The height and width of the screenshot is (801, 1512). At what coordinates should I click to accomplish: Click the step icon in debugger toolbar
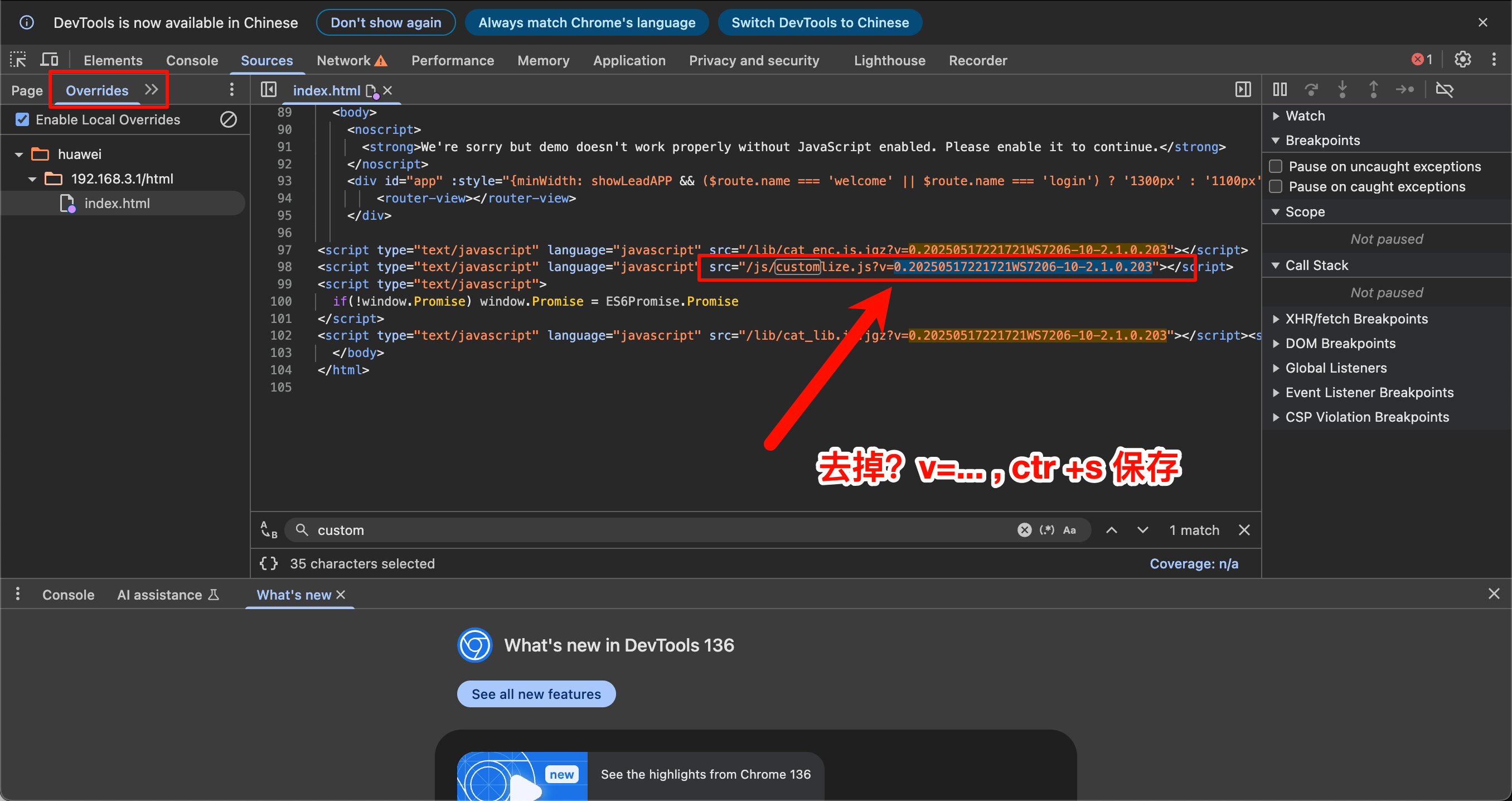(1405, 90)
